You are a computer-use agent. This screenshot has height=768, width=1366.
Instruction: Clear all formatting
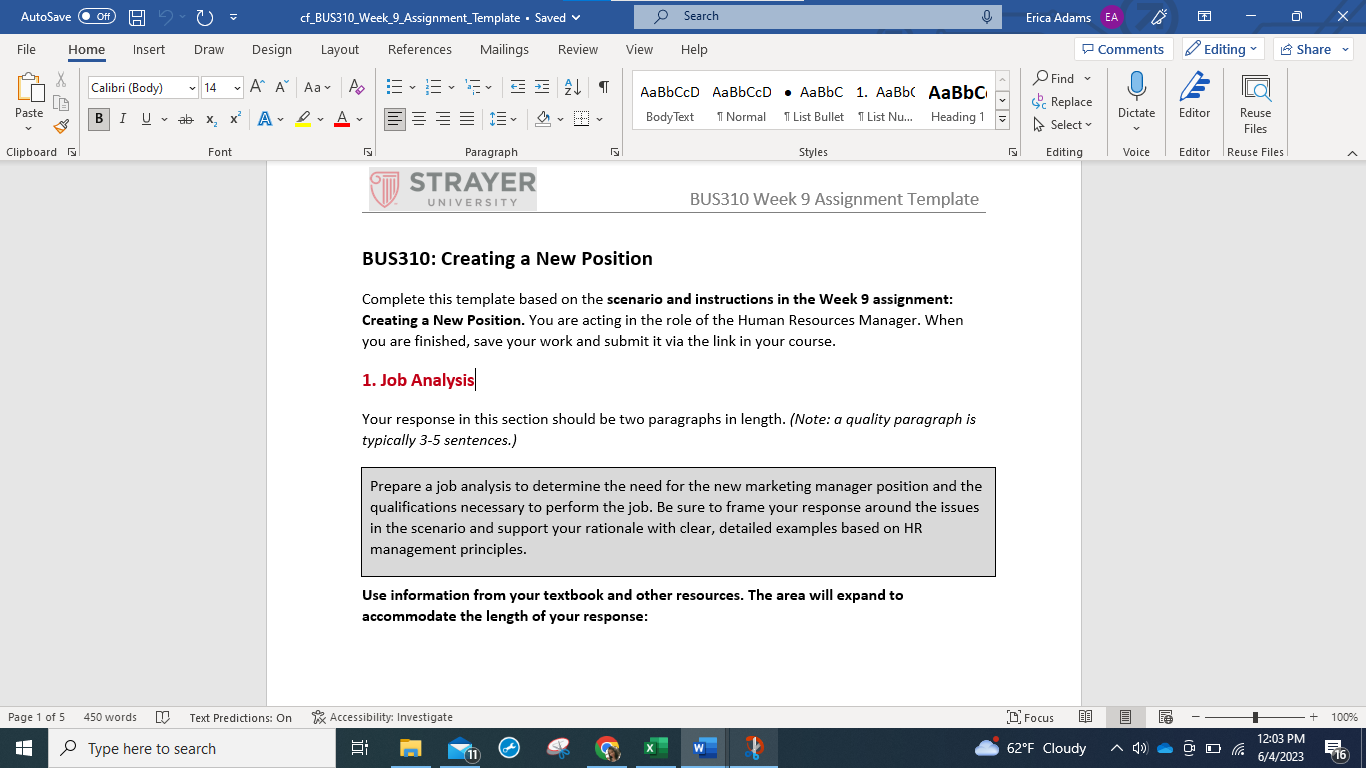pos(355,88)
